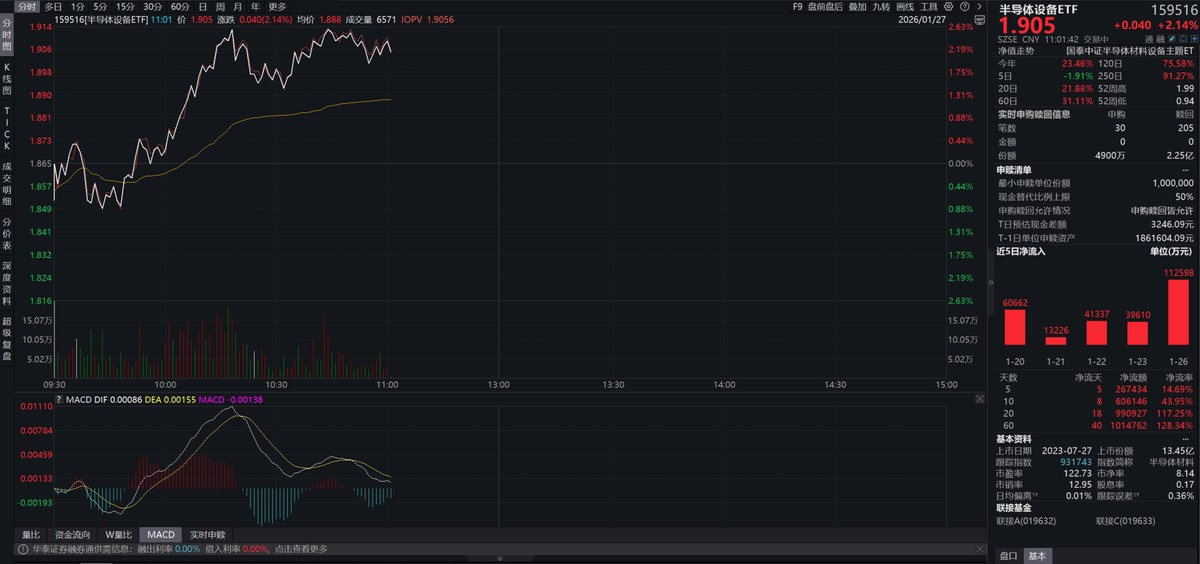Click the right chevron arrow in top toolbar
This screenshot has height=564, width=1200.
tap(980, 6)
